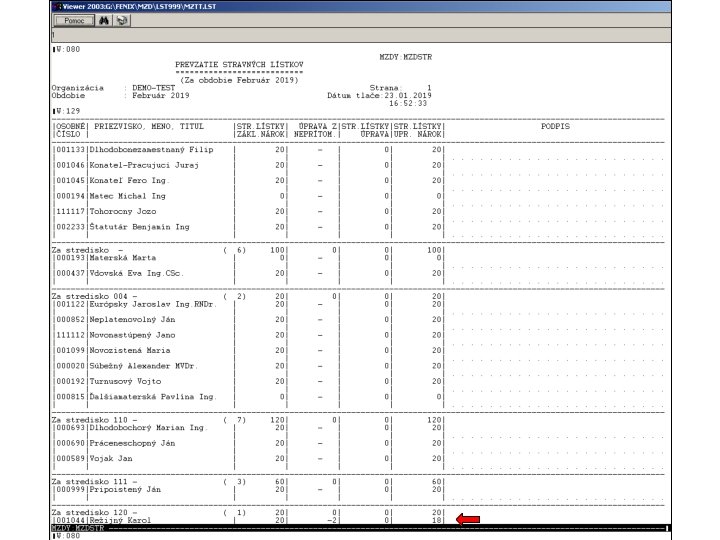The height and width of the screenshot is (540, 720).
Task: Click the 'Za stredisko 120' summary line
Action: [x=248, y=512]
